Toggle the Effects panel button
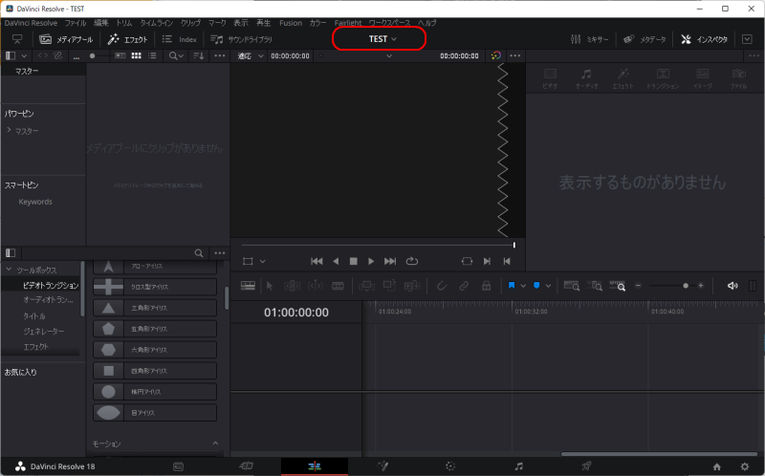 tap(128, 40)
